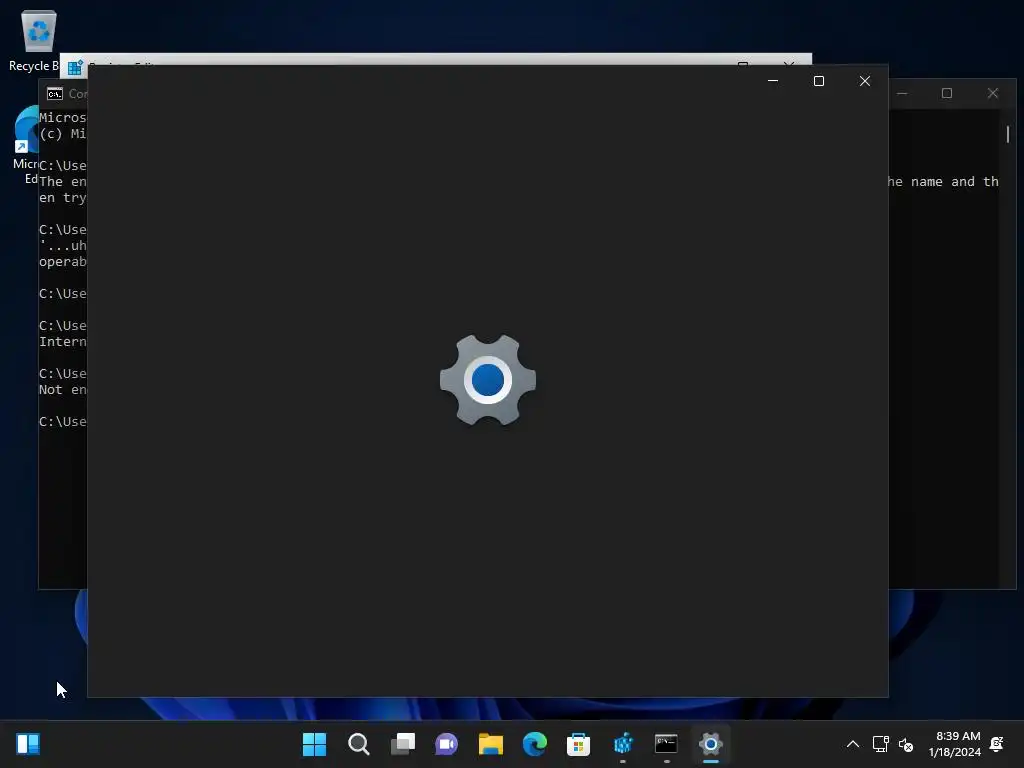Screen dimensions: 1024x768
Task: Launch the Teams Chat taskbar icon
Action: pos(446,744)
